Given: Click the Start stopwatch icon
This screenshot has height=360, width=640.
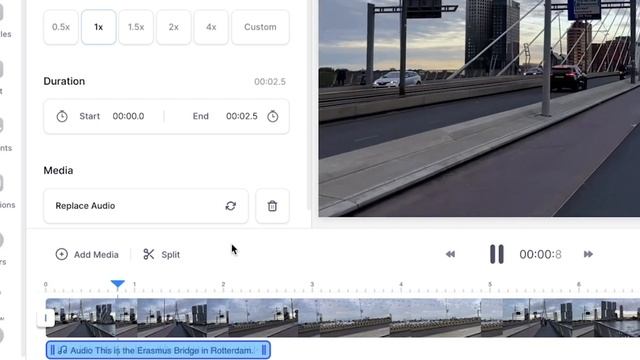Looking at the screenshot, I should click(62, 116).
